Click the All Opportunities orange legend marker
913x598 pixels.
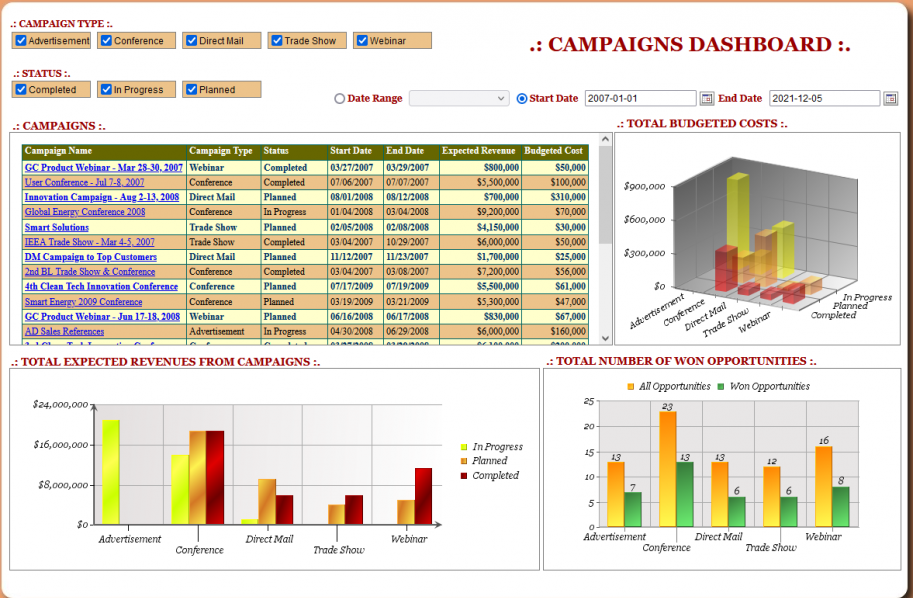point(631,386)
